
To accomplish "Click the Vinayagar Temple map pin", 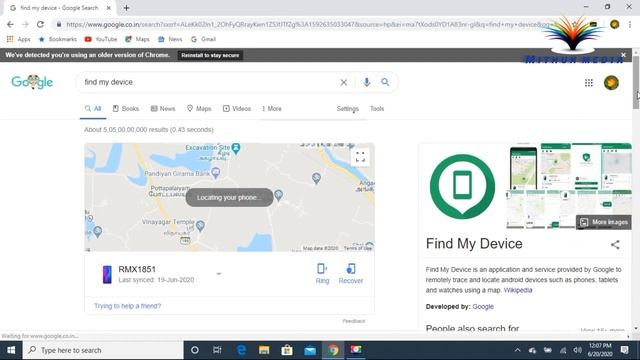I will point(200,225).
